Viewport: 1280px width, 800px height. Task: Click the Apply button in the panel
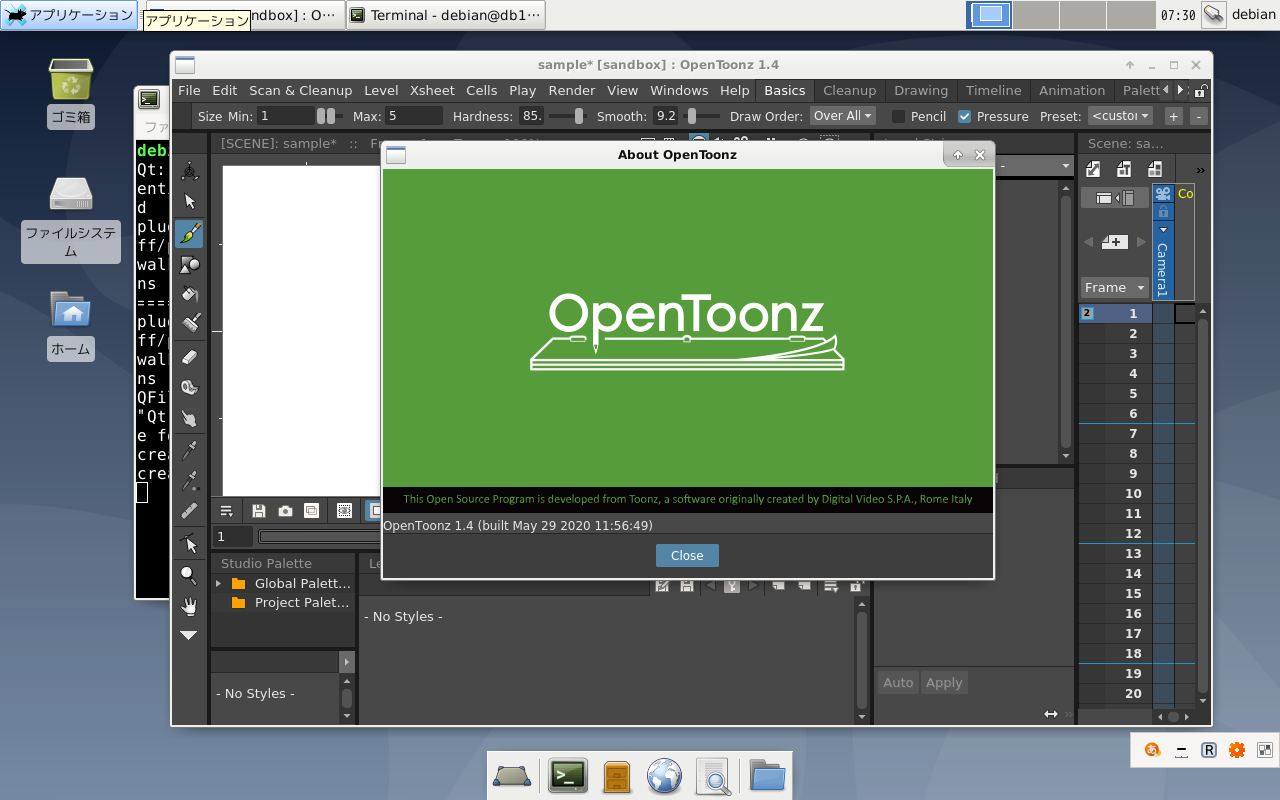944,682
